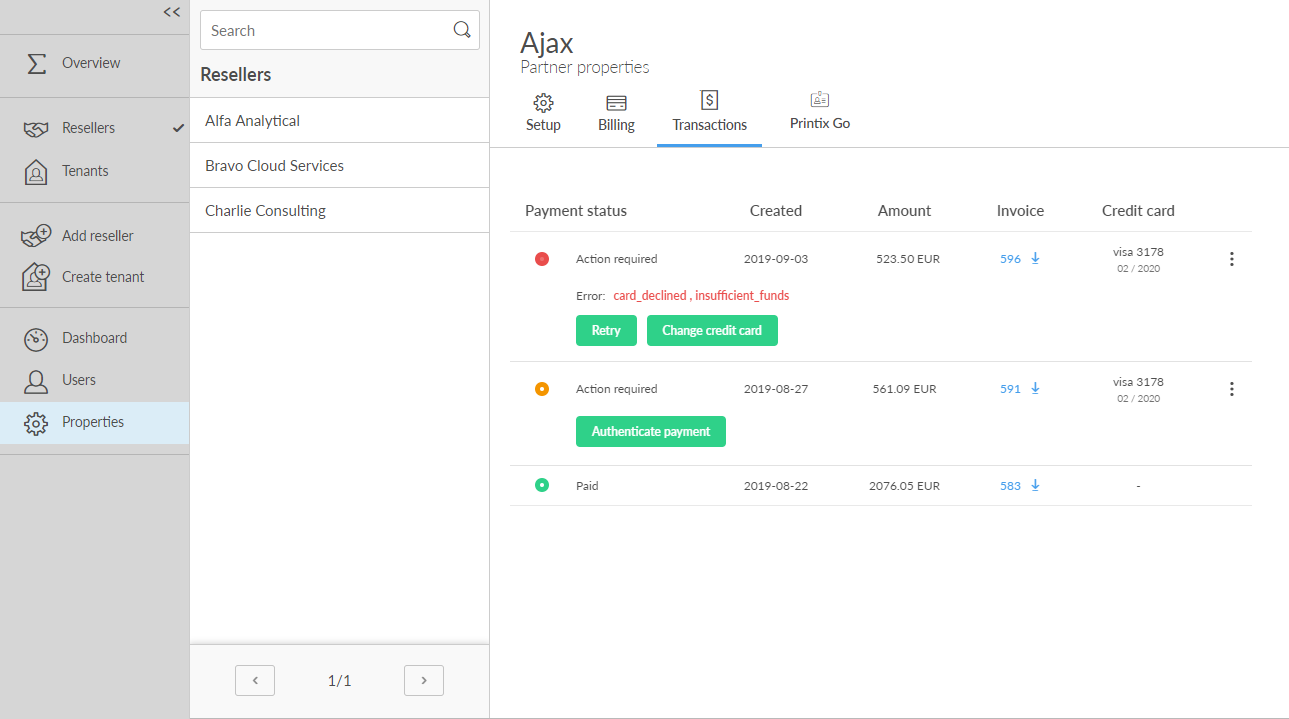Switch to the Billing tab
The image size is (1289, 719).
616,113
